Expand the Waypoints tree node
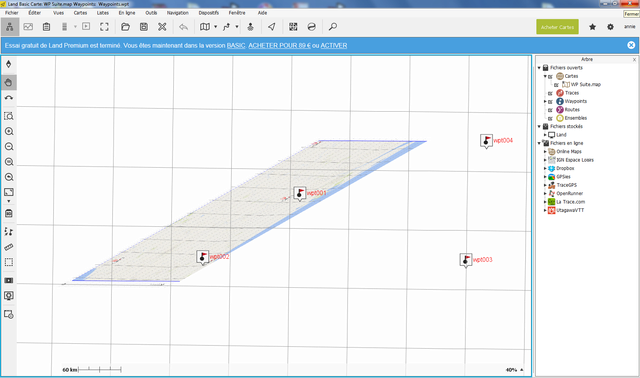 pos(545,101)
